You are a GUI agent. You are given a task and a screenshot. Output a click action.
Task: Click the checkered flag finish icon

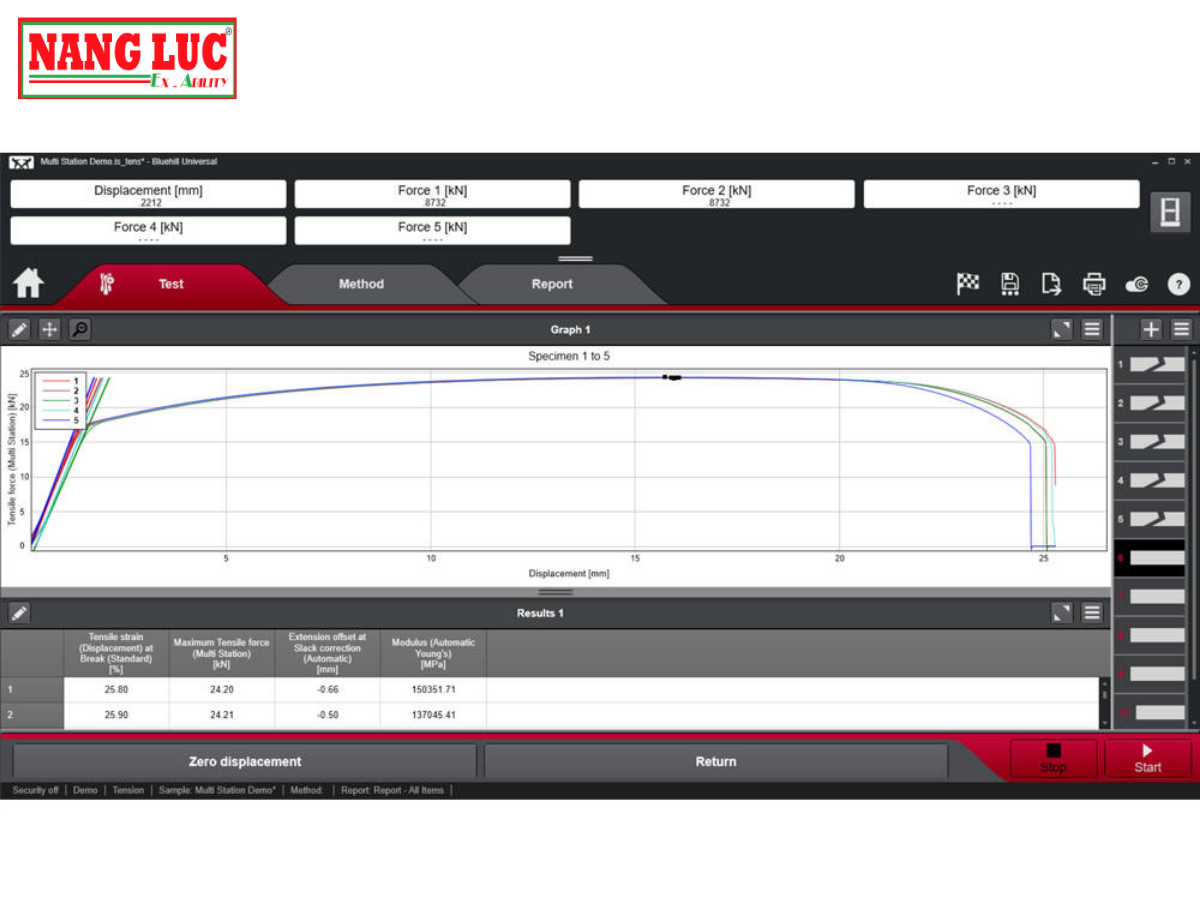(968, 284)
